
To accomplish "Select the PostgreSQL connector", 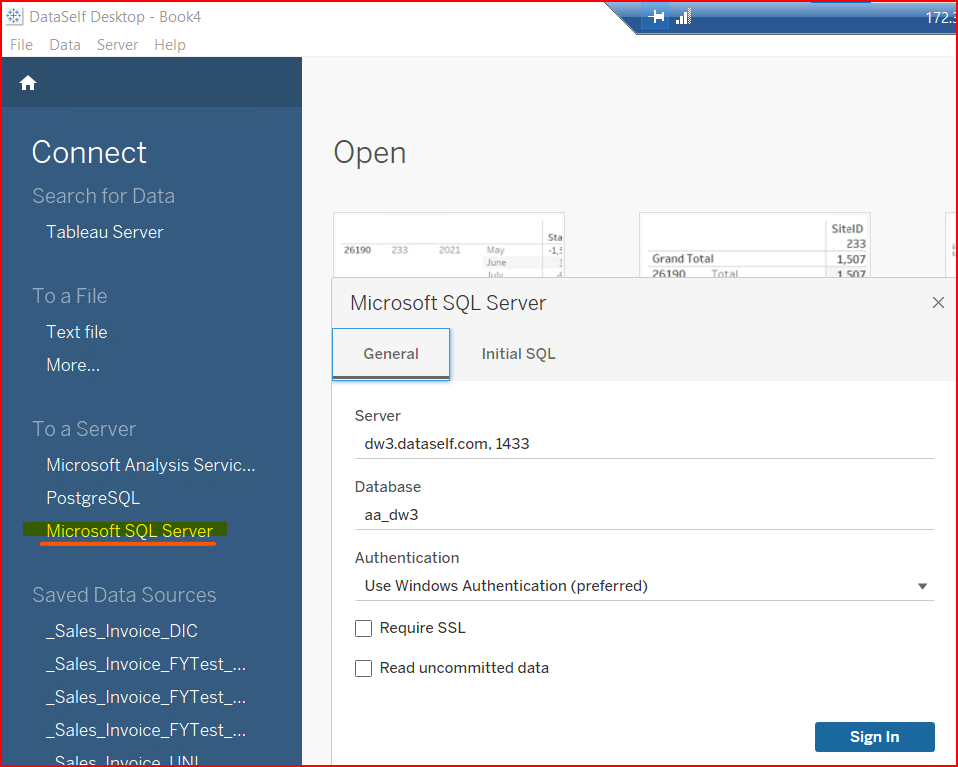I will (x=93, y=497).
